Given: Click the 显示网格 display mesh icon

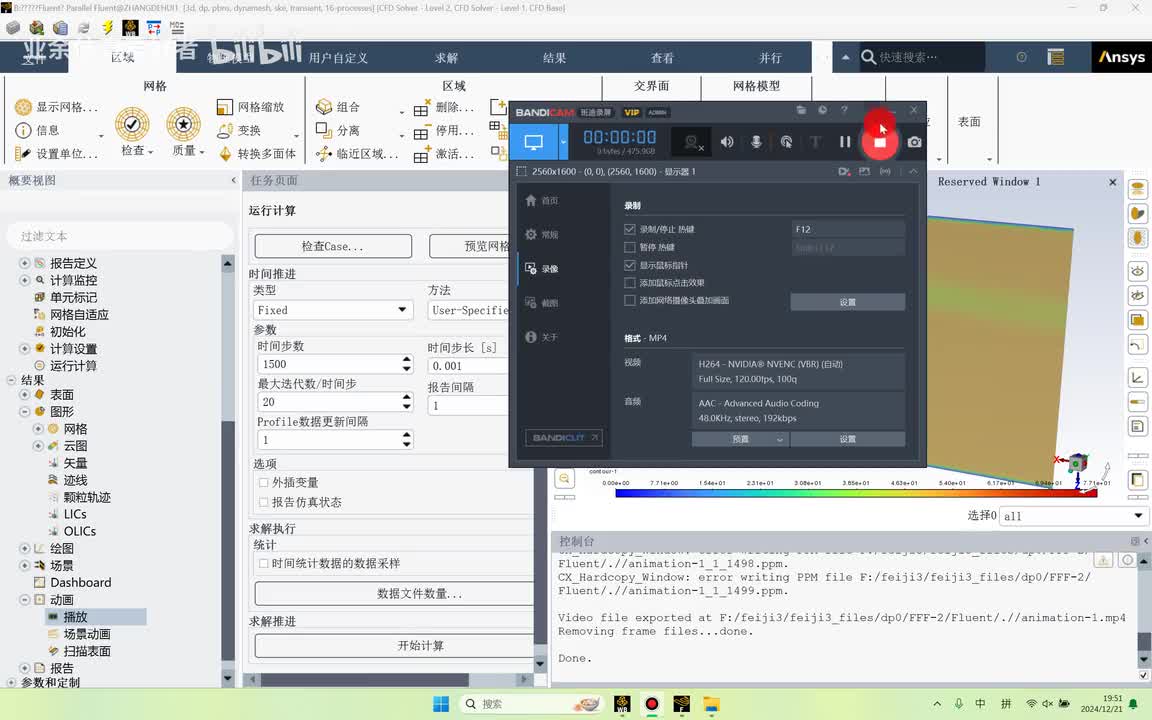Looking at the screenshot, I should click(24, 107).
